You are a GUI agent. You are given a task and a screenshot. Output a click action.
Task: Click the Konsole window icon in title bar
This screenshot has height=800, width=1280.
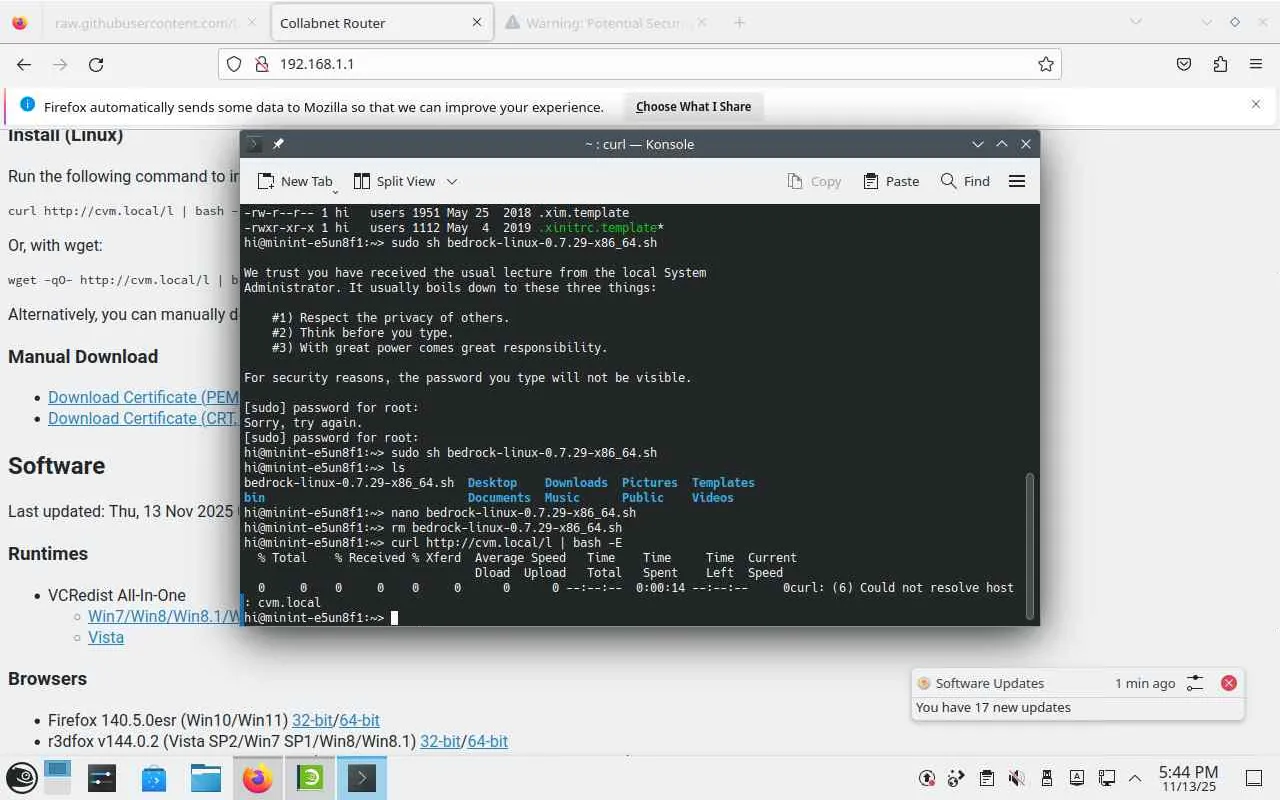(255, 144)
